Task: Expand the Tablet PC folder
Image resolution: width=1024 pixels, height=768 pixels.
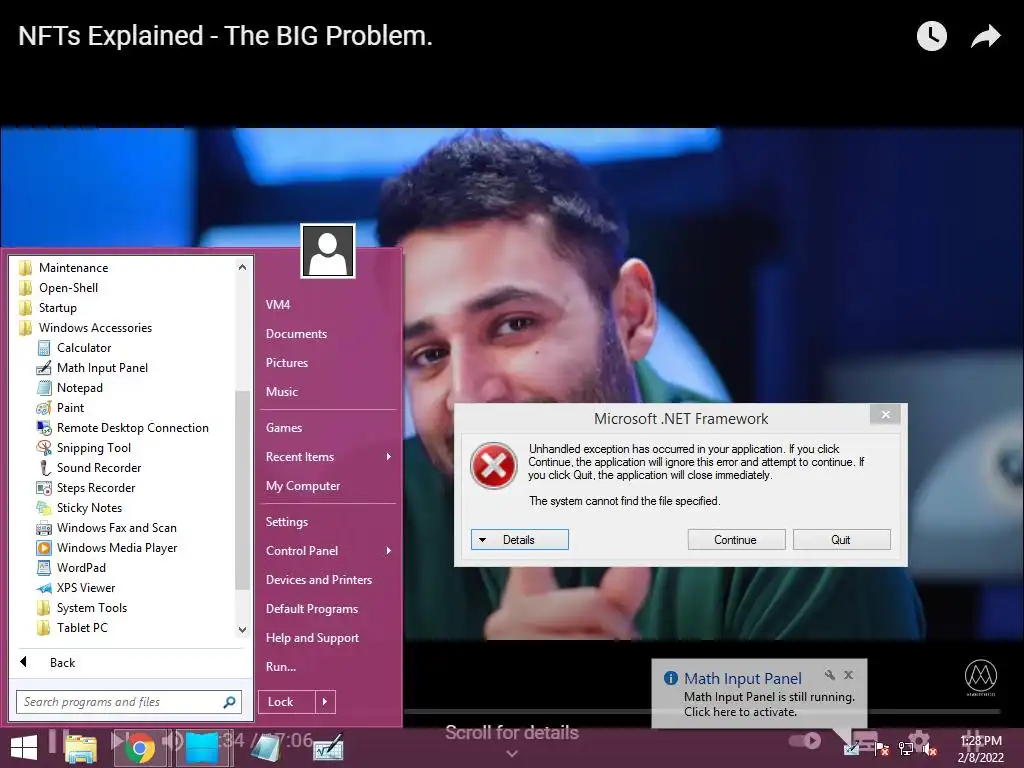Action: click(x=72, y=628)
